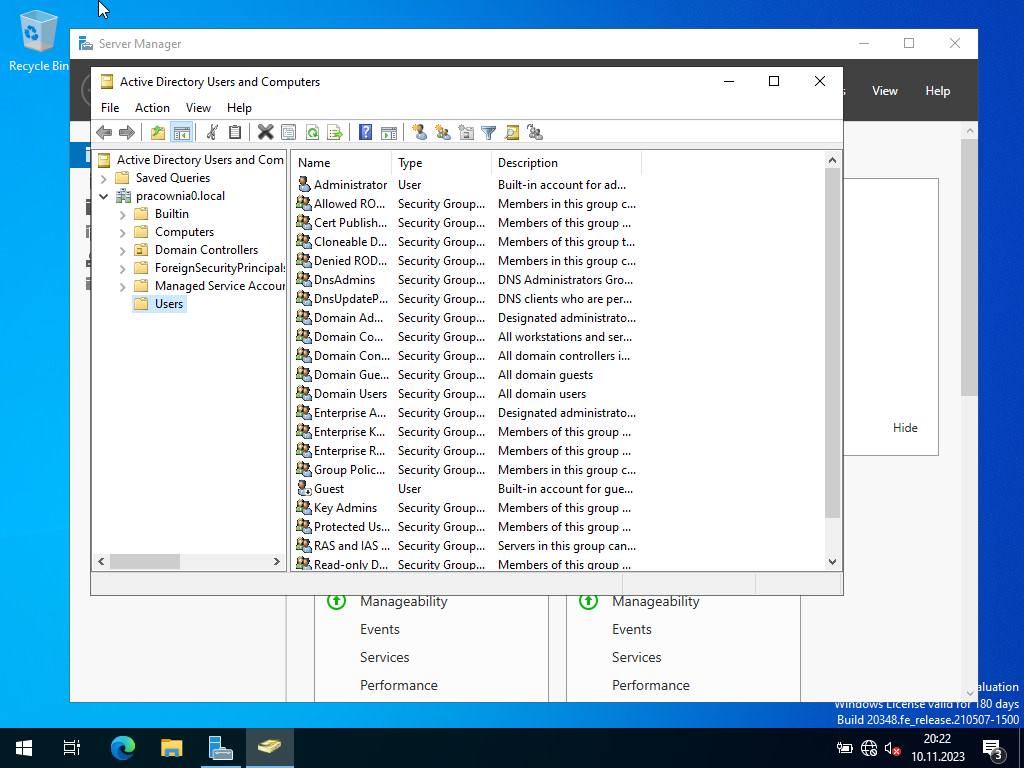The width and height of the screenshot is (1024, 768).
Task: Sort list by the Name column header
Action: pos(342,163)
